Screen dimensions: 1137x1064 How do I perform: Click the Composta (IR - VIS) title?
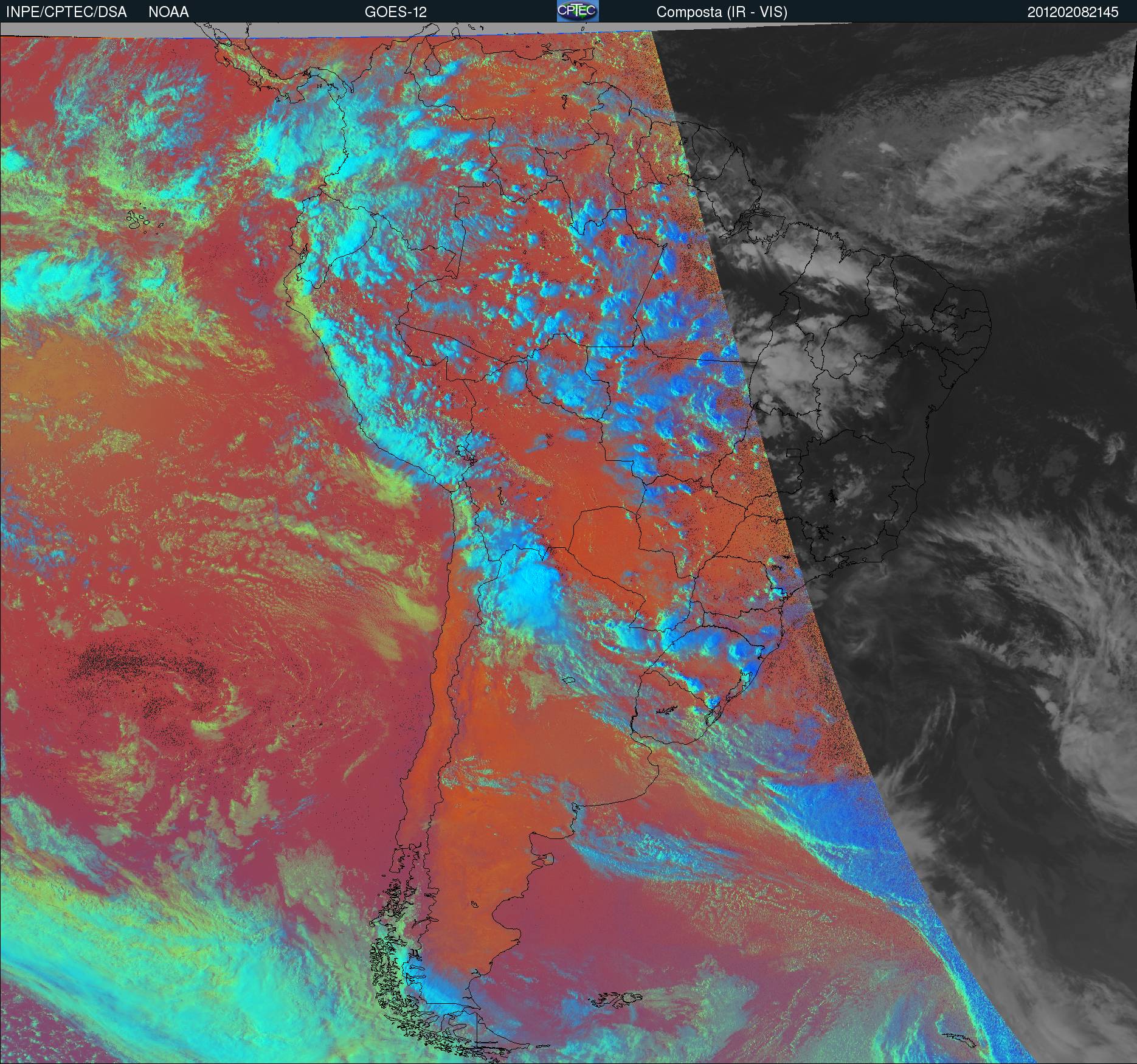tap(722, 13)
